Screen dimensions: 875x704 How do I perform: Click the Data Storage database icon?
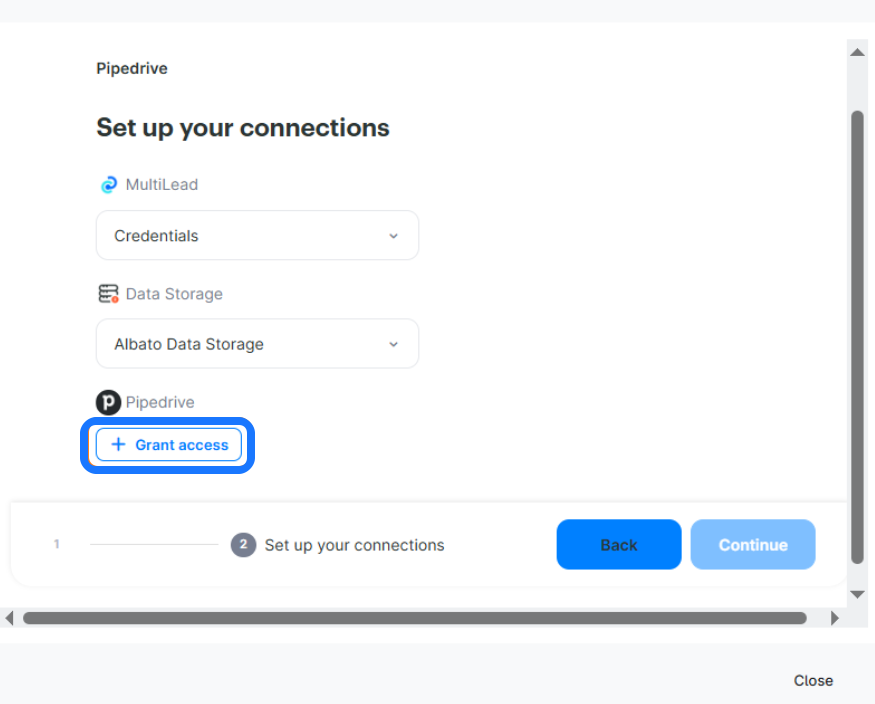pos(108,294)
